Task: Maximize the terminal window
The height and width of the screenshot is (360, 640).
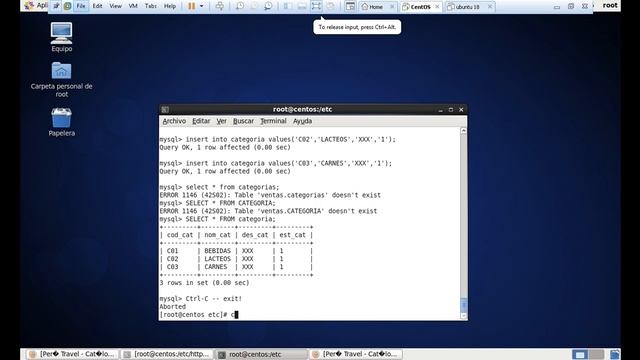Action: point(451,110)
